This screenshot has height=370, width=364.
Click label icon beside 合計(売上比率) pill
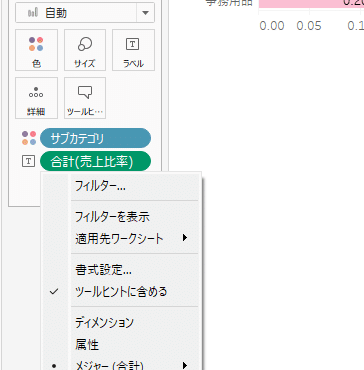[x=29, y=162]
